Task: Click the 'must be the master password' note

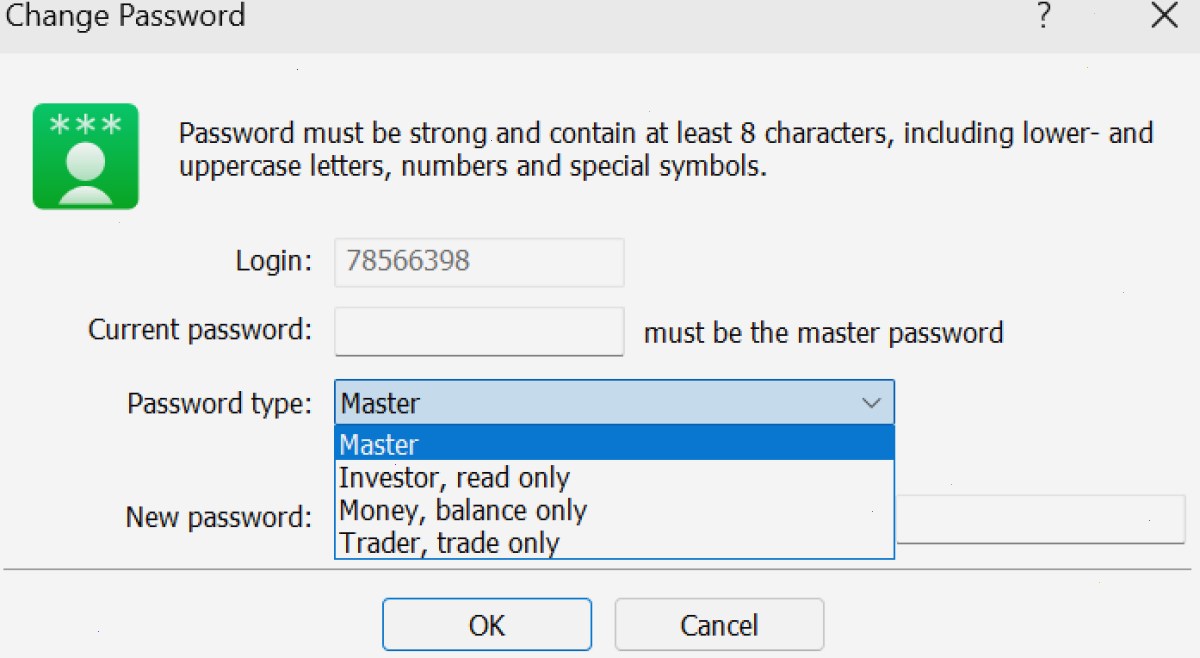Action: (x=823, y=333)
